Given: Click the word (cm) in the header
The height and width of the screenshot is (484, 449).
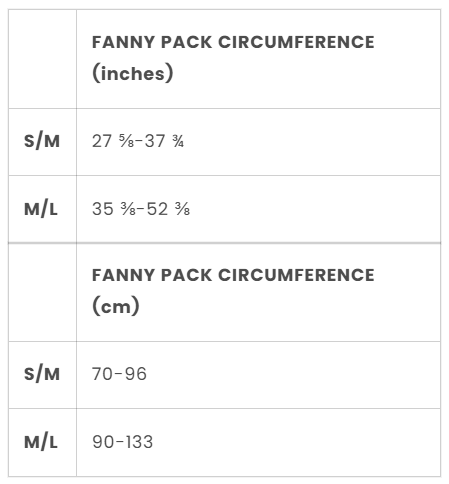Looking at the screenshot, I should [116, 306].
